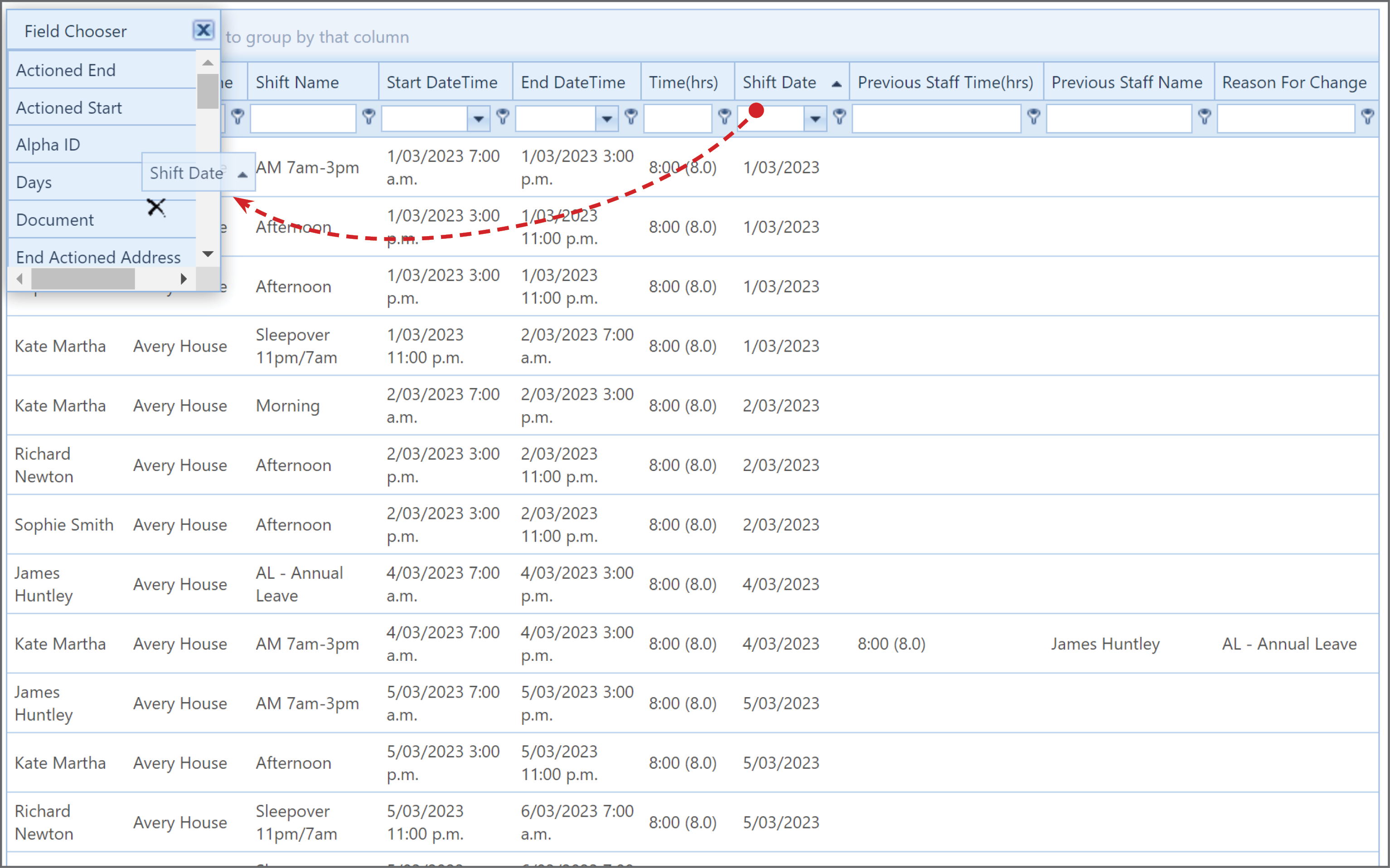Click filter icon for Shift Name column

(x=369, y=116)
